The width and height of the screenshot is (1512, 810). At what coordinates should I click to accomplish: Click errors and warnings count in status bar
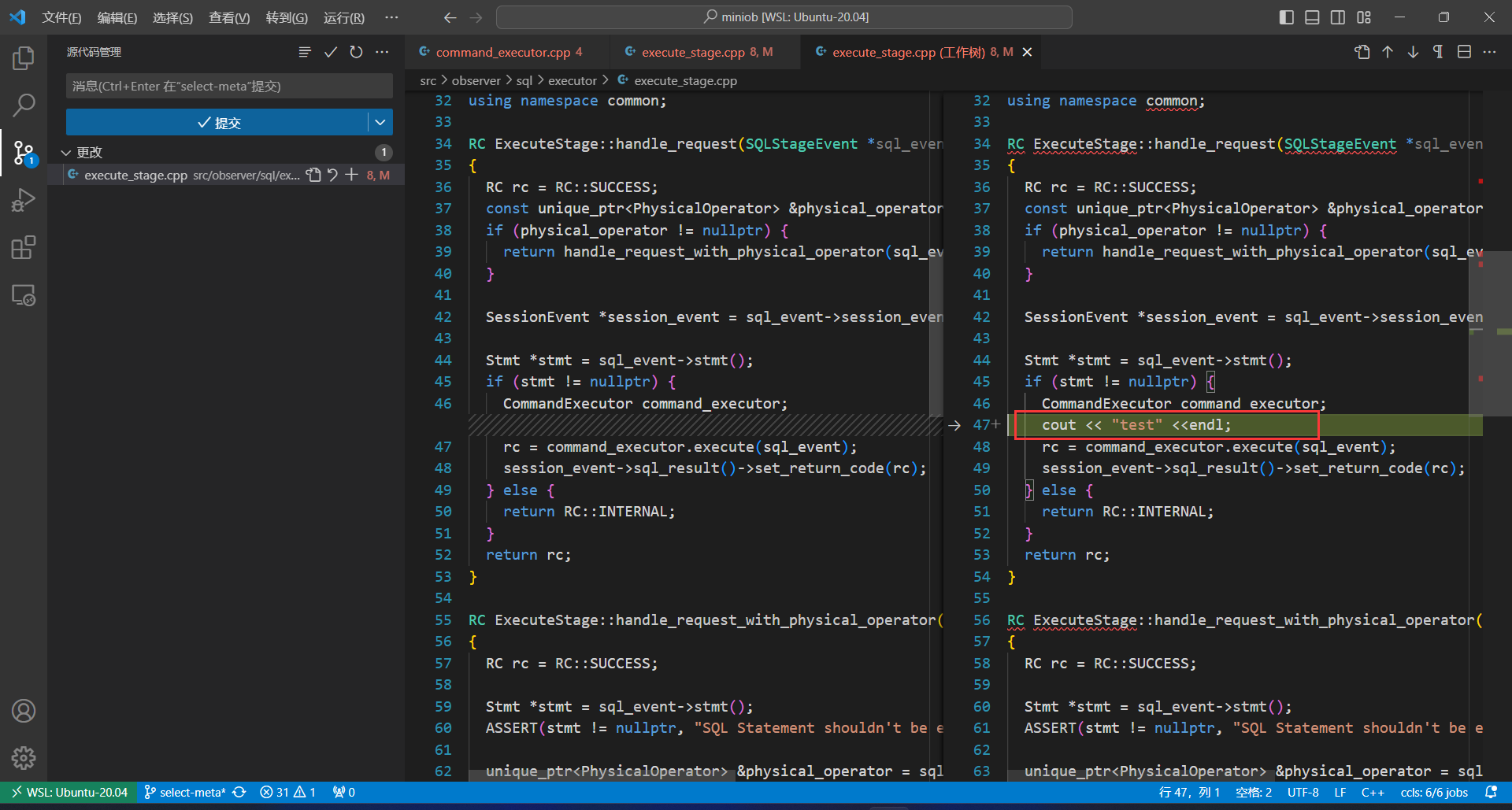click(287, 792)
